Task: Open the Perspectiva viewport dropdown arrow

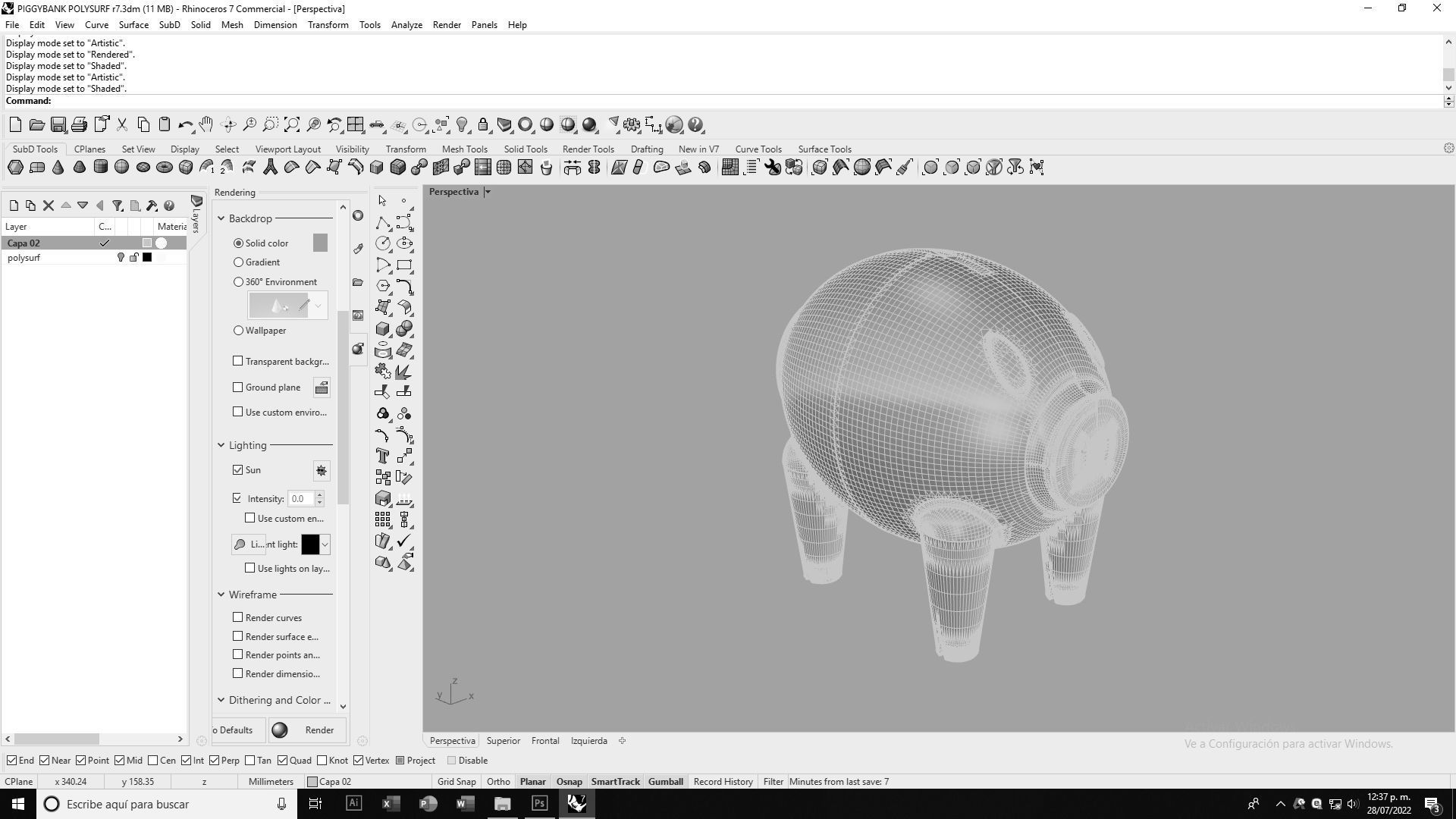Action: (x=488, y=192)
